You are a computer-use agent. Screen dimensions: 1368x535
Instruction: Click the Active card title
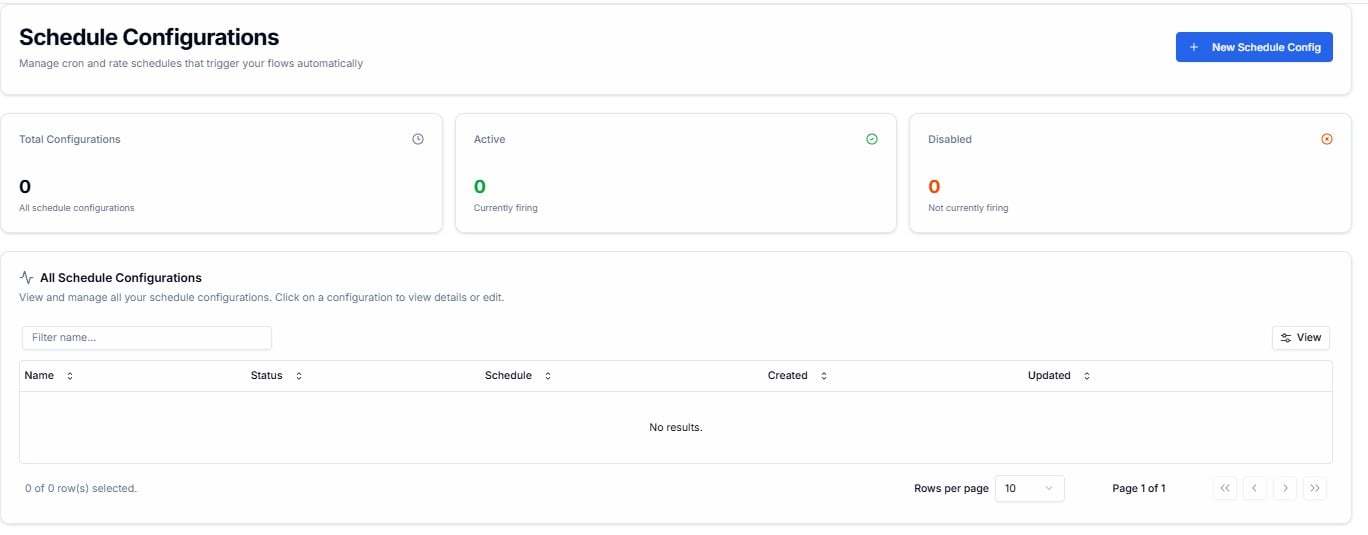click(x=490, y=139)
